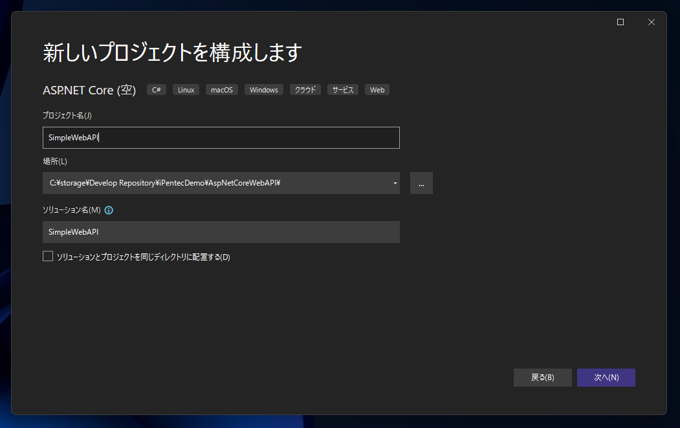Viewport: 680px width, 428px height.
Task: Click the 場所(L) label
Action: click(55, 161)
